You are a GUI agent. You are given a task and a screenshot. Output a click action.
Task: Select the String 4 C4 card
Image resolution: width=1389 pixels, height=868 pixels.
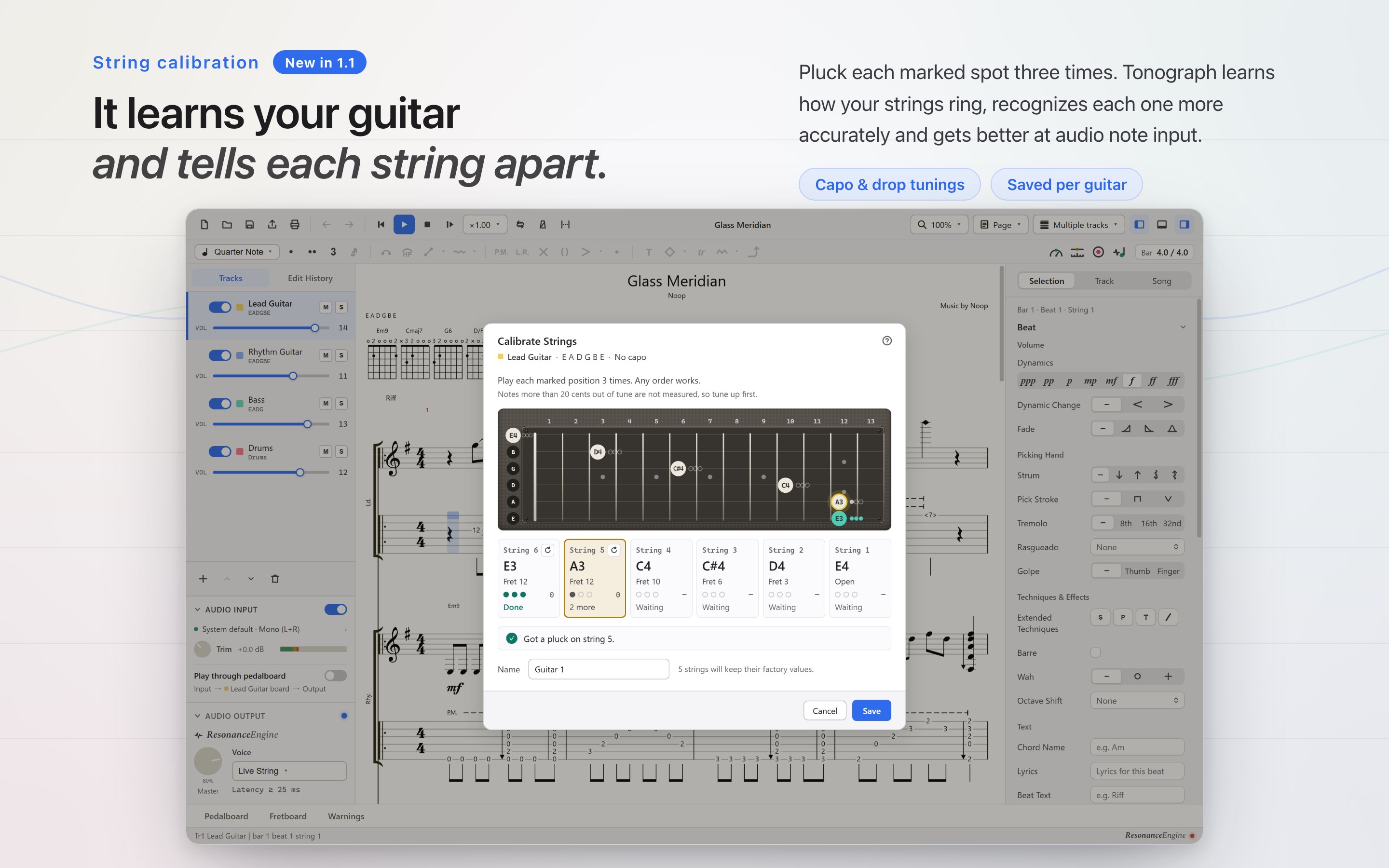(661, 578)
